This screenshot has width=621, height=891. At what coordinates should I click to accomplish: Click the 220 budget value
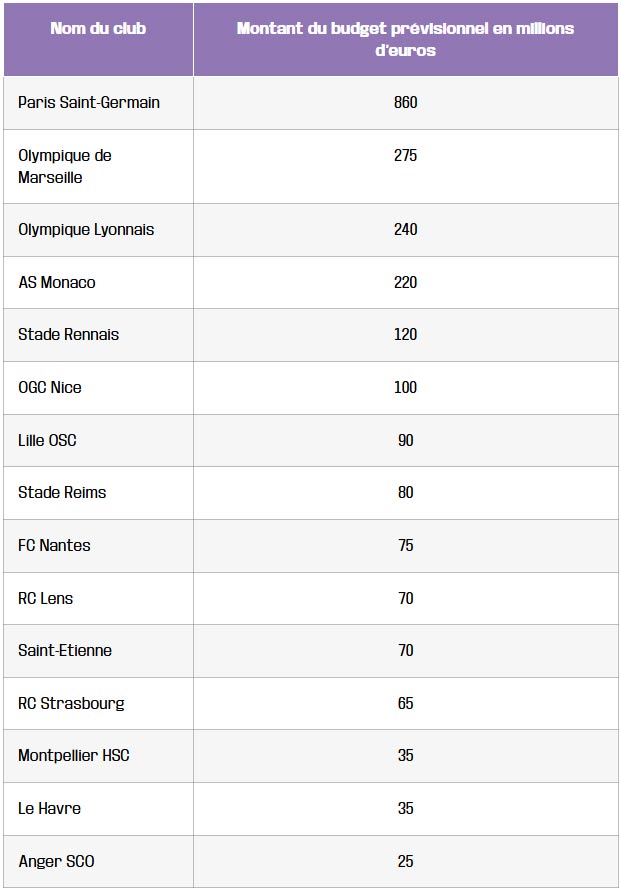(405, 283)
